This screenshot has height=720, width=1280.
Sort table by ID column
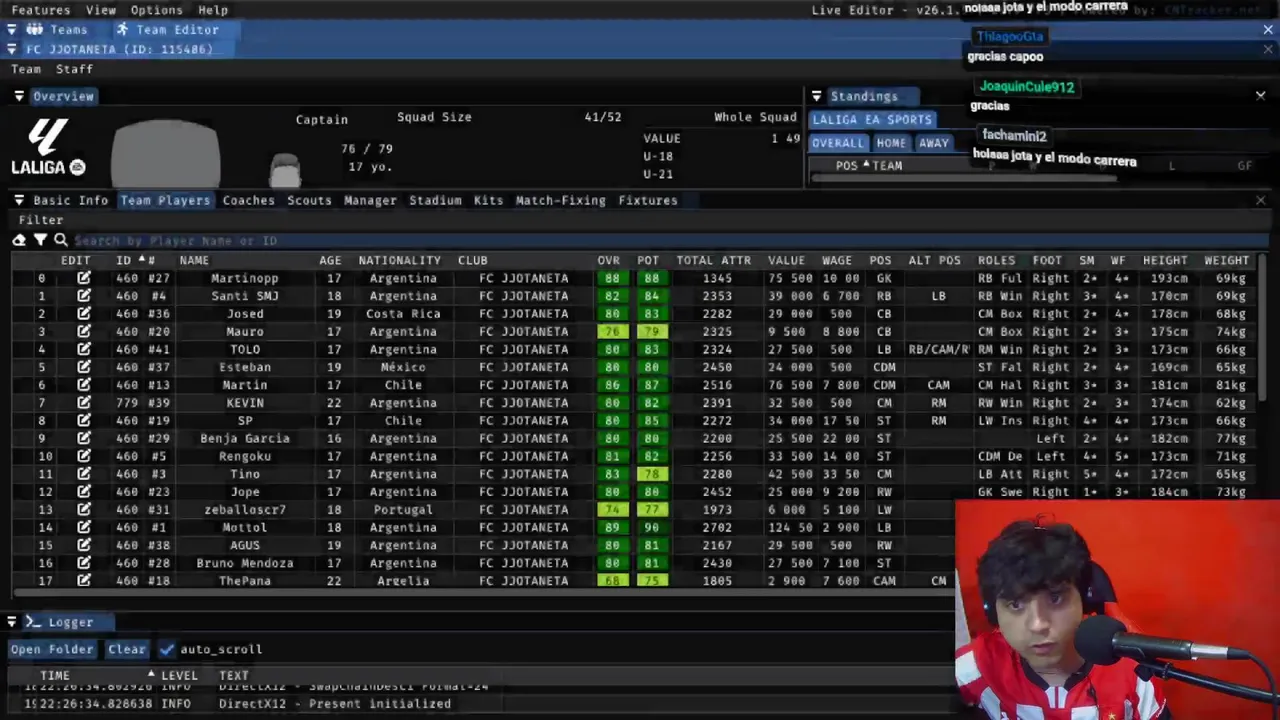click(x=124, y=260)
